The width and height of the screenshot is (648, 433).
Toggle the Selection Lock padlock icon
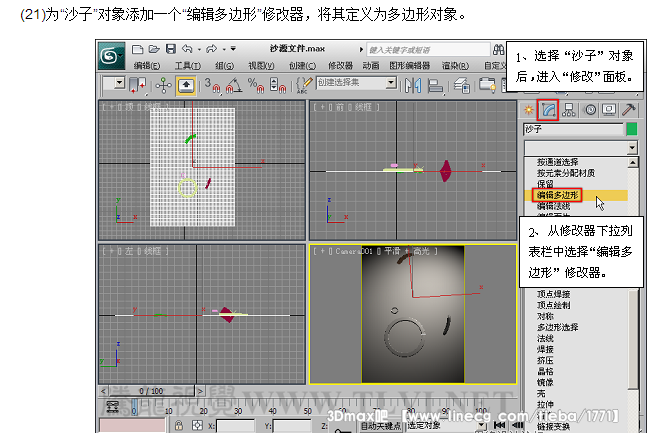(179, 426)
